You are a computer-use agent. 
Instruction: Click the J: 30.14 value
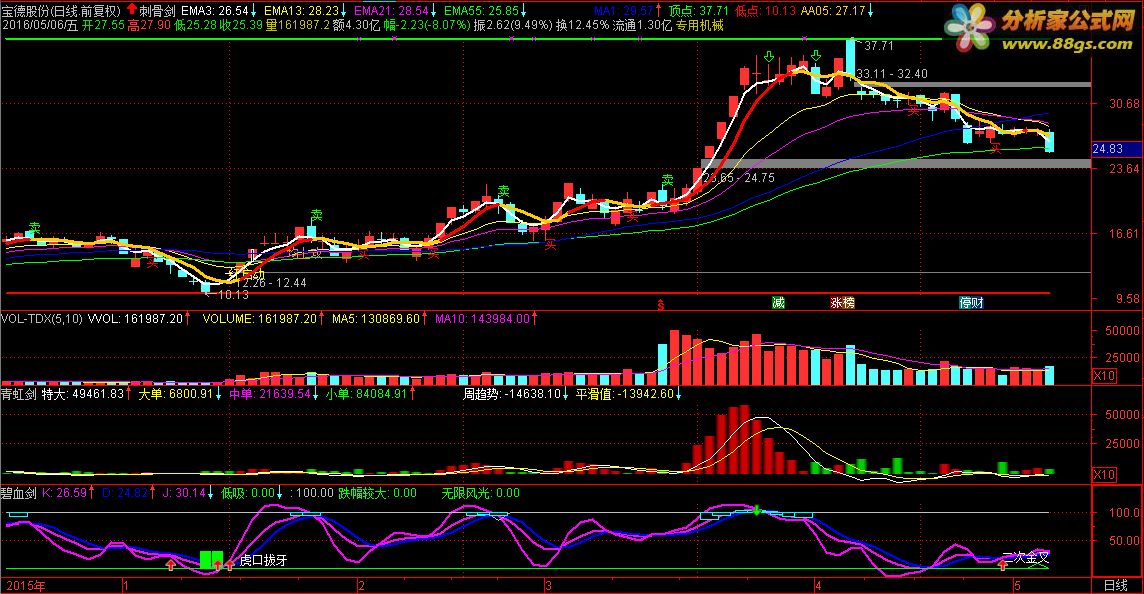click(x=184, y=493)
